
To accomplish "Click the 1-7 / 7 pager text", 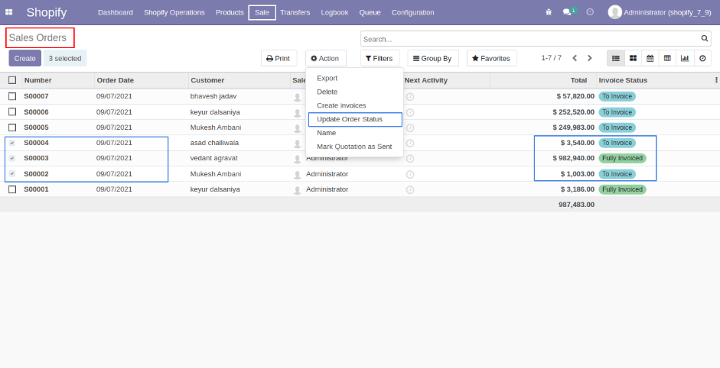I will [x=551, y=58].
